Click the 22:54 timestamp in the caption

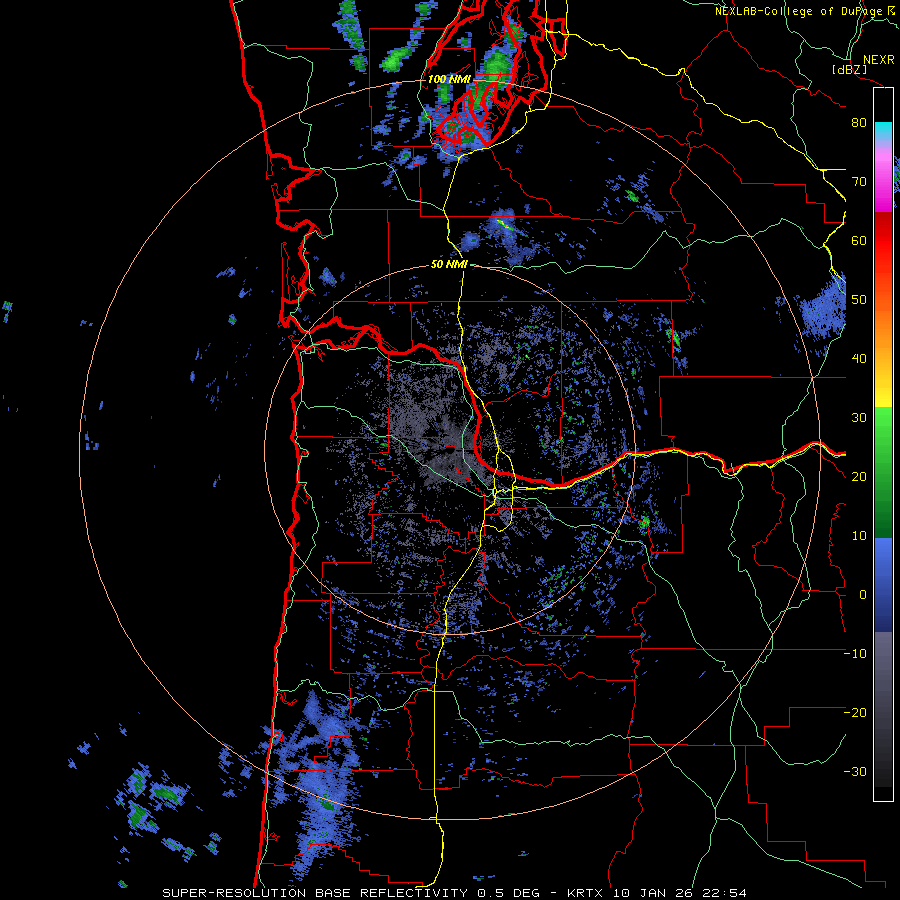727,893
